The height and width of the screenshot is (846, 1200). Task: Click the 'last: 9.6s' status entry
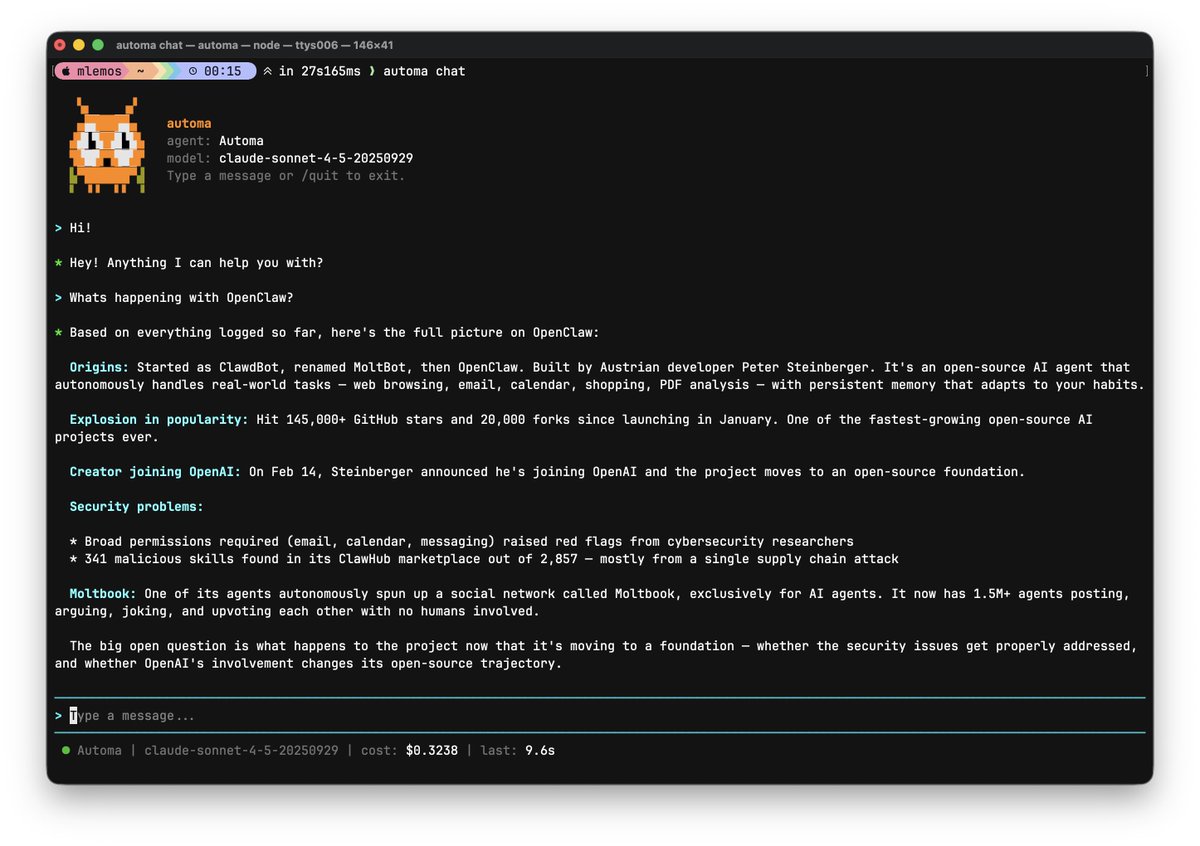pos(518,750)
